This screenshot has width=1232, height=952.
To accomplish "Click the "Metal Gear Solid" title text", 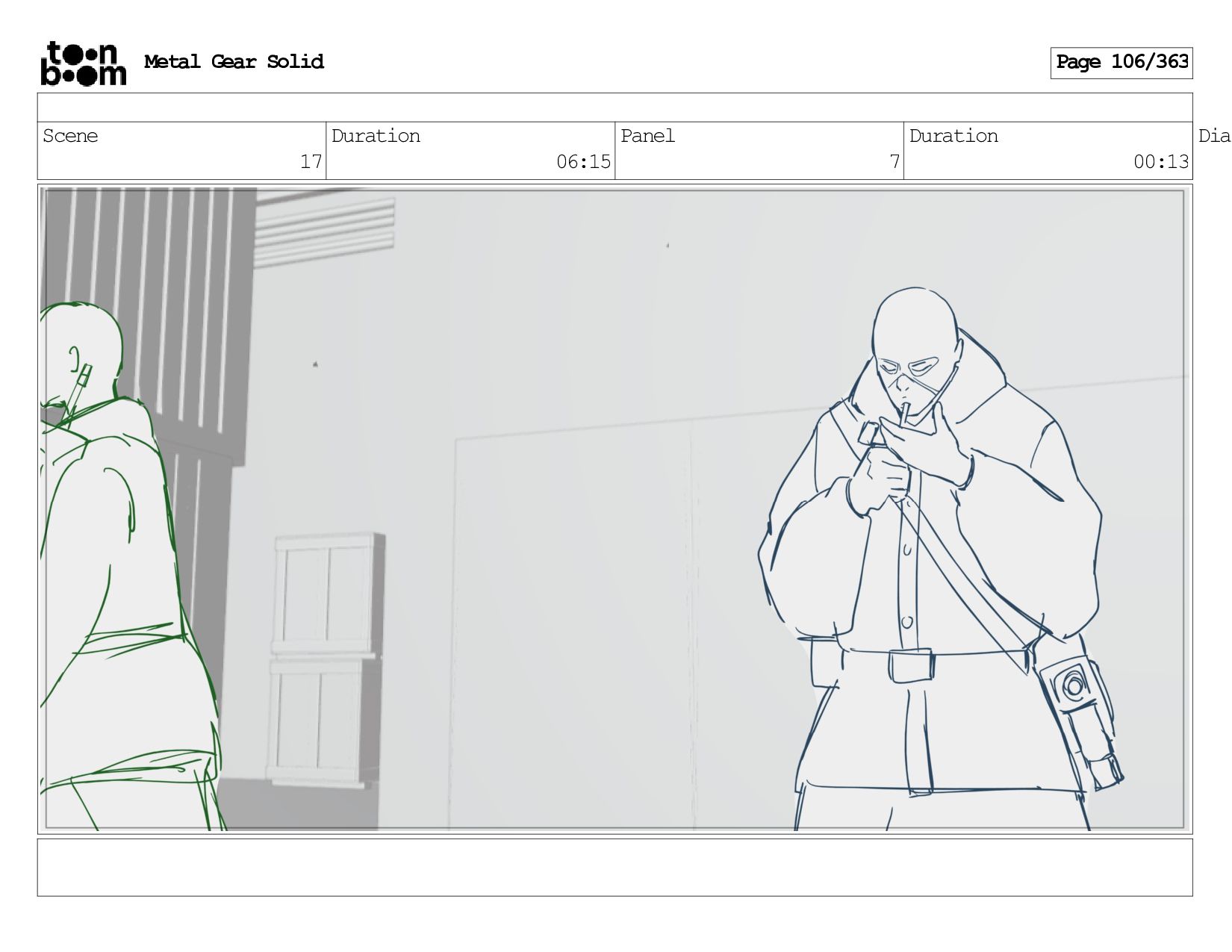I will 234,62.
